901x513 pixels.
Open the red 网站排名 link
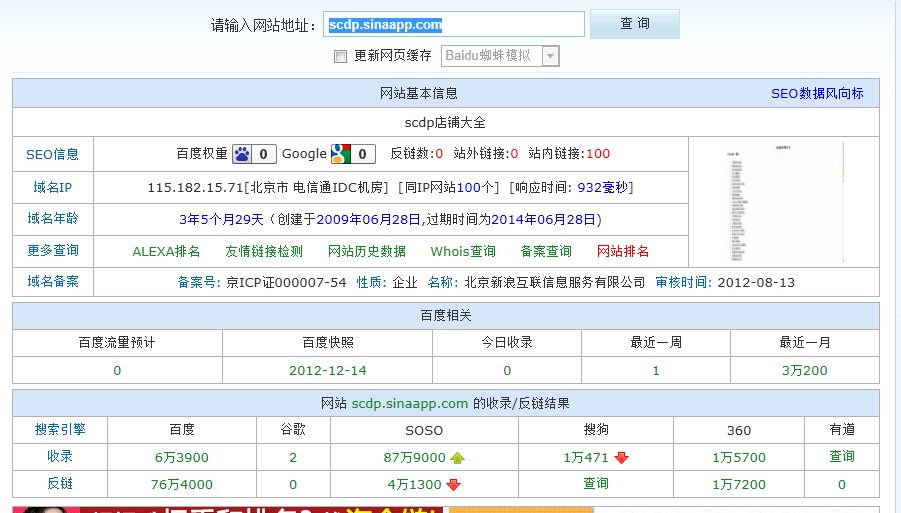(x=623, y=252)
